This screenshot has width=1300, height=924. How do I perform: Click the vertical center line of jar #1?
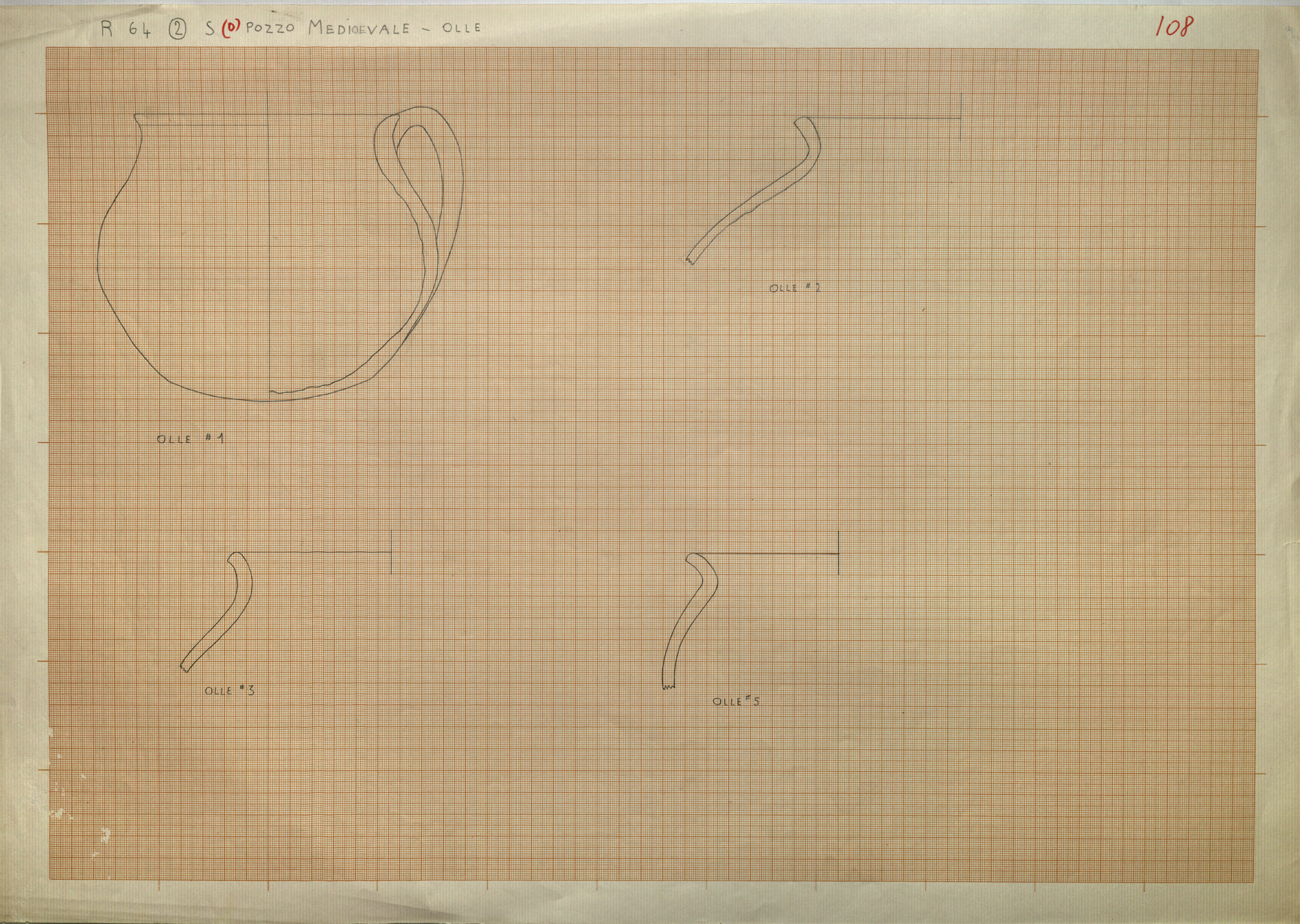(x=270, y=260)
